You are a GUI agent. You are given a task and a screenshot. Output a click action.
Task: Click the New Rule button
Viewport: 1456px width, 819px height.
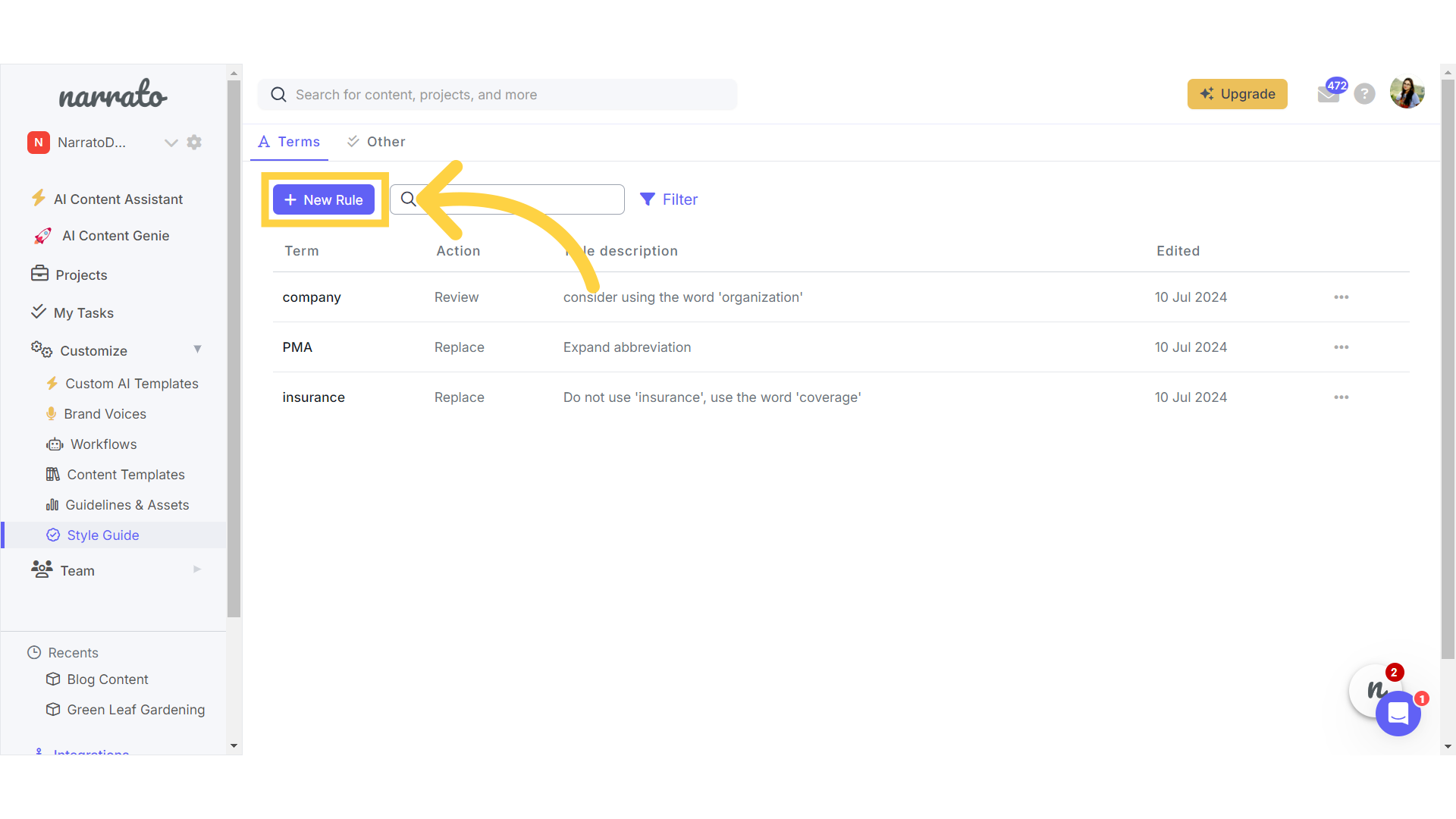coord(324,200)
